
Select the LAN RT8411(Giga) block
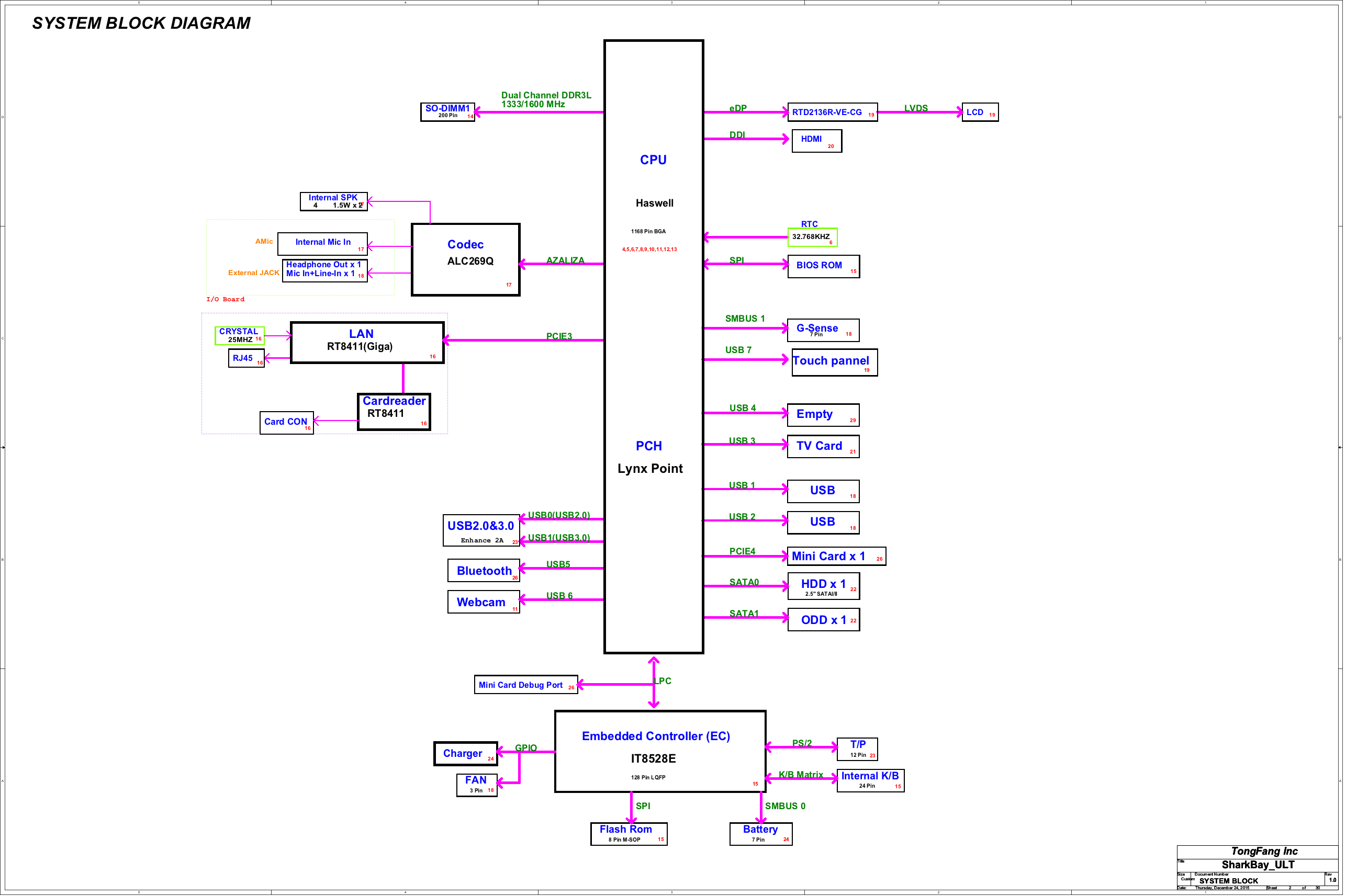click(x=367, y=342)
